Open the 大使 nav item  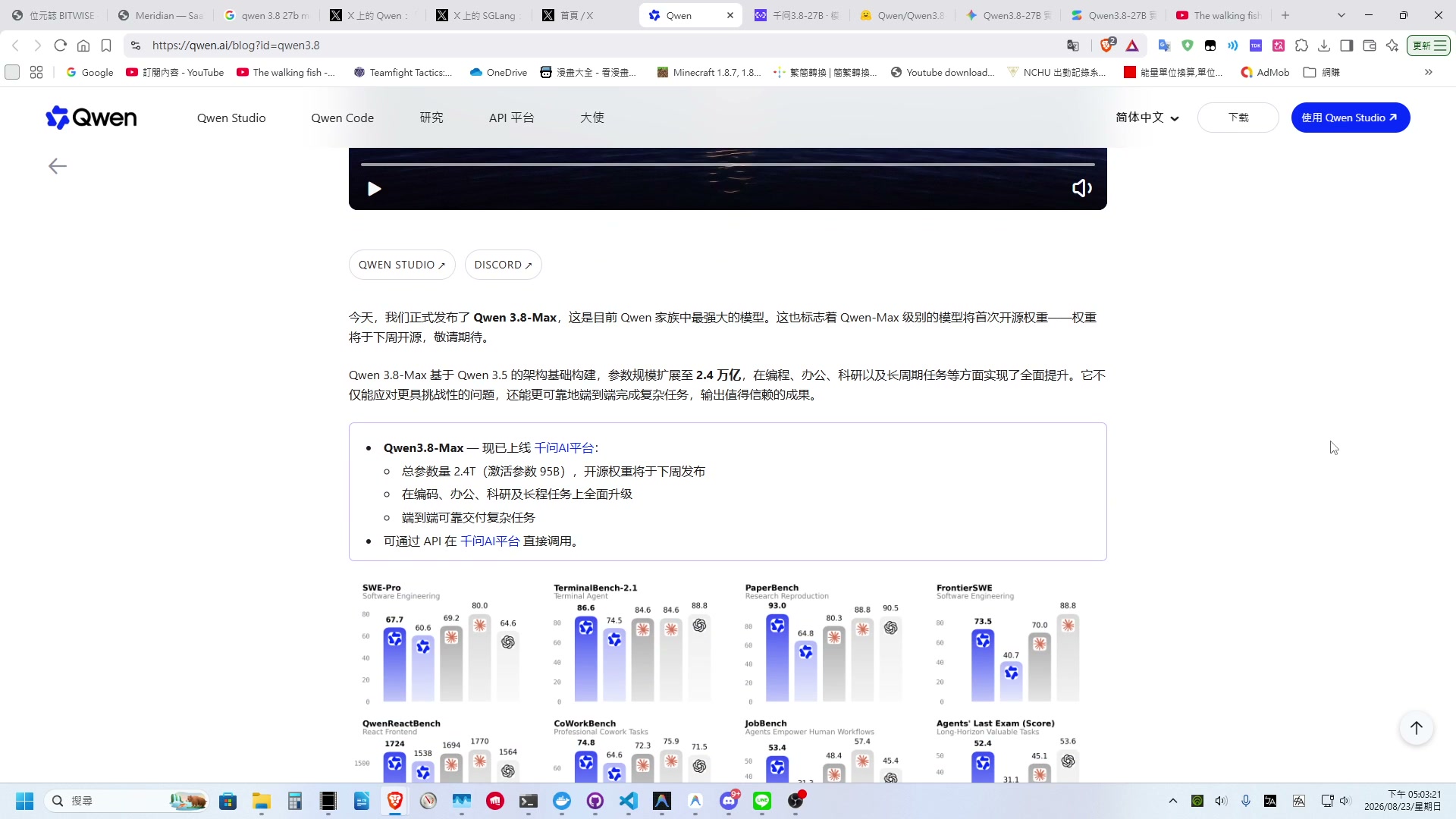(x=592, y=118)
